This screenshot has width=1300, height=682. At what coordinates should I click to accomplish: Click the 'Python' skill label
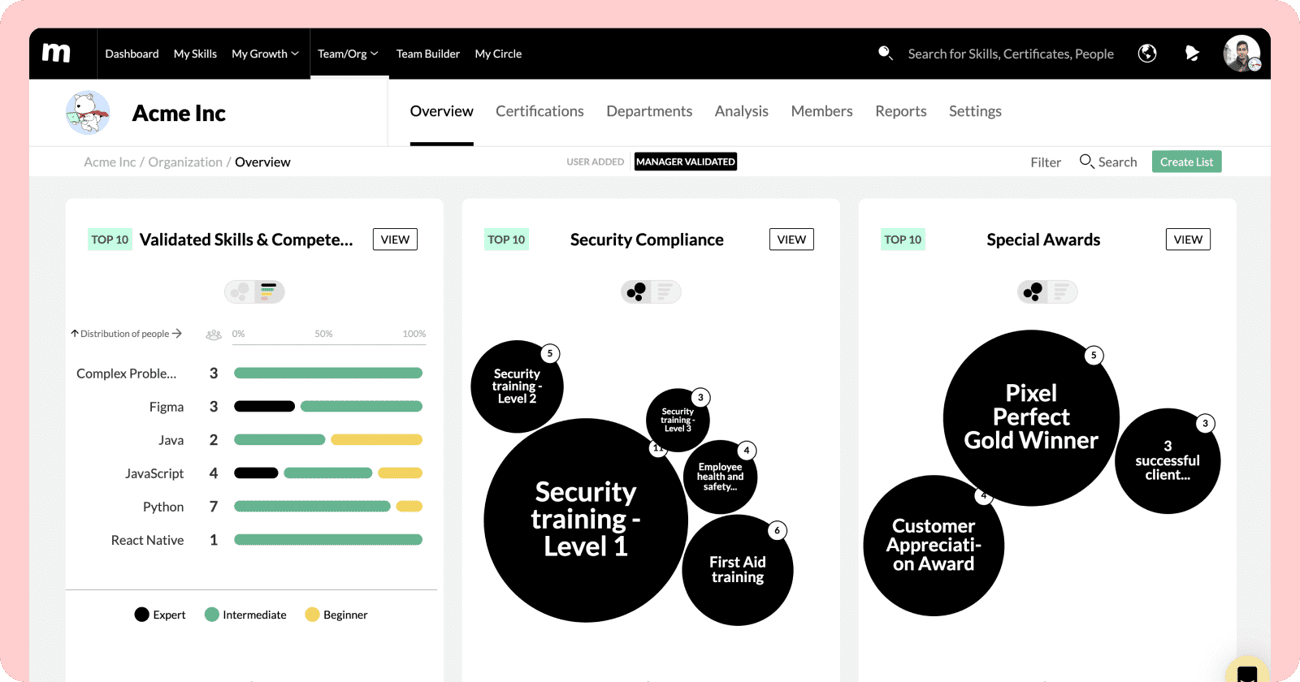(x=163, y=507)
